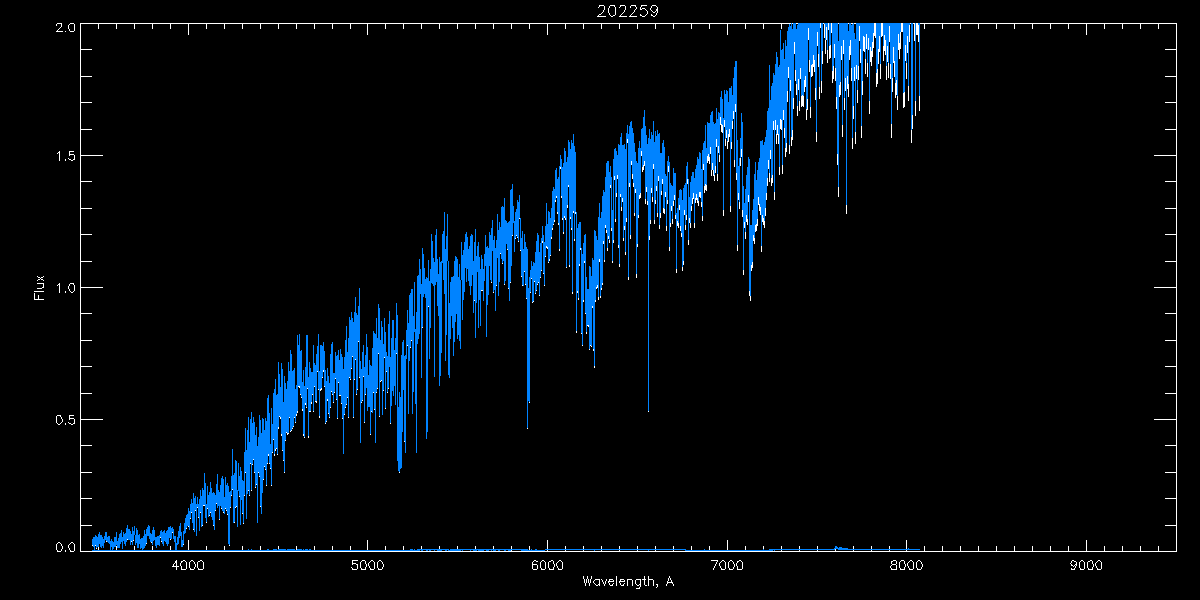Click the 1.5 flux tick label
Screen dimensions: 1200x600
64,156
